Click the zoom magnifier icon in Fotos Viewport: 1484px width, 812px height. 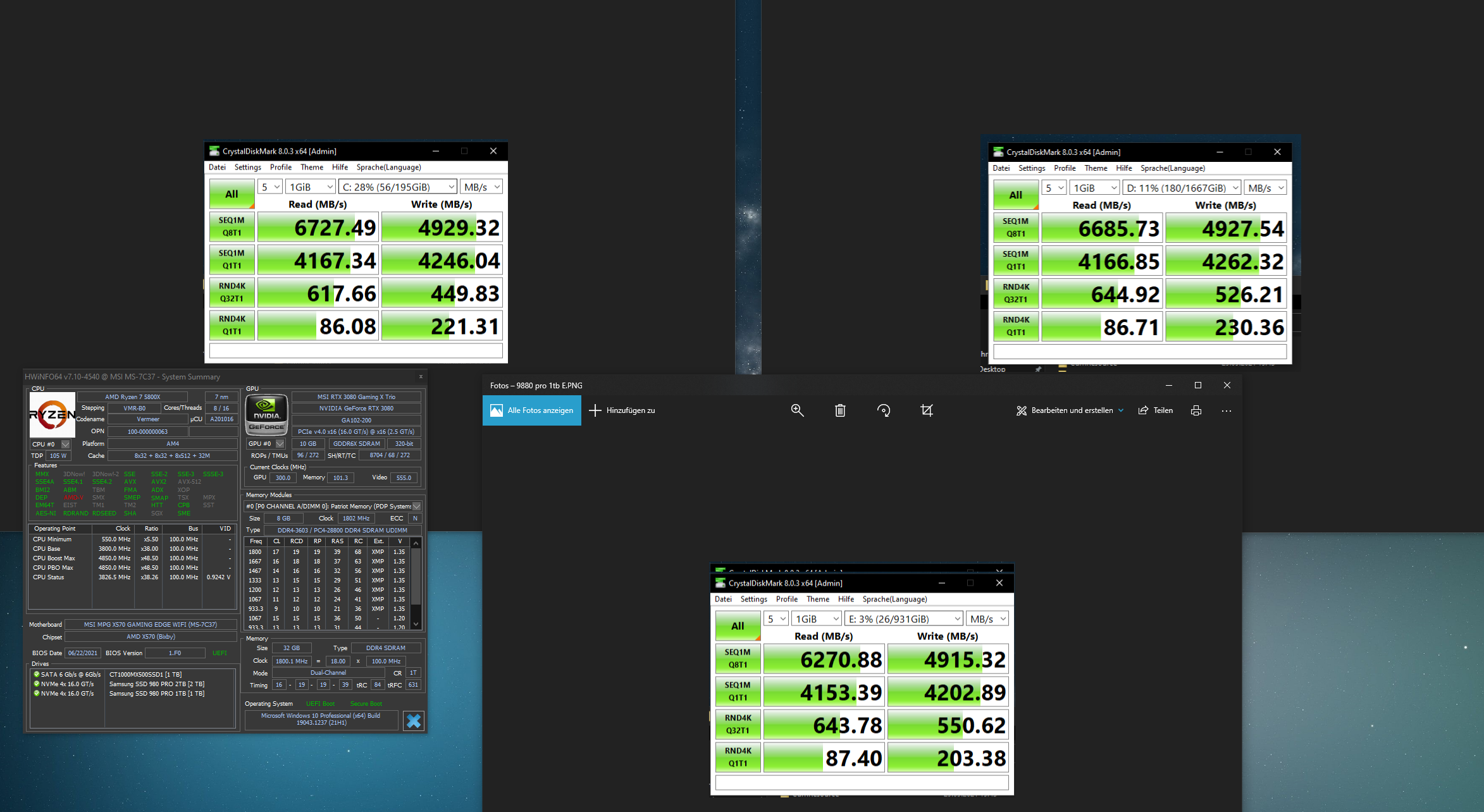(797, 410)
